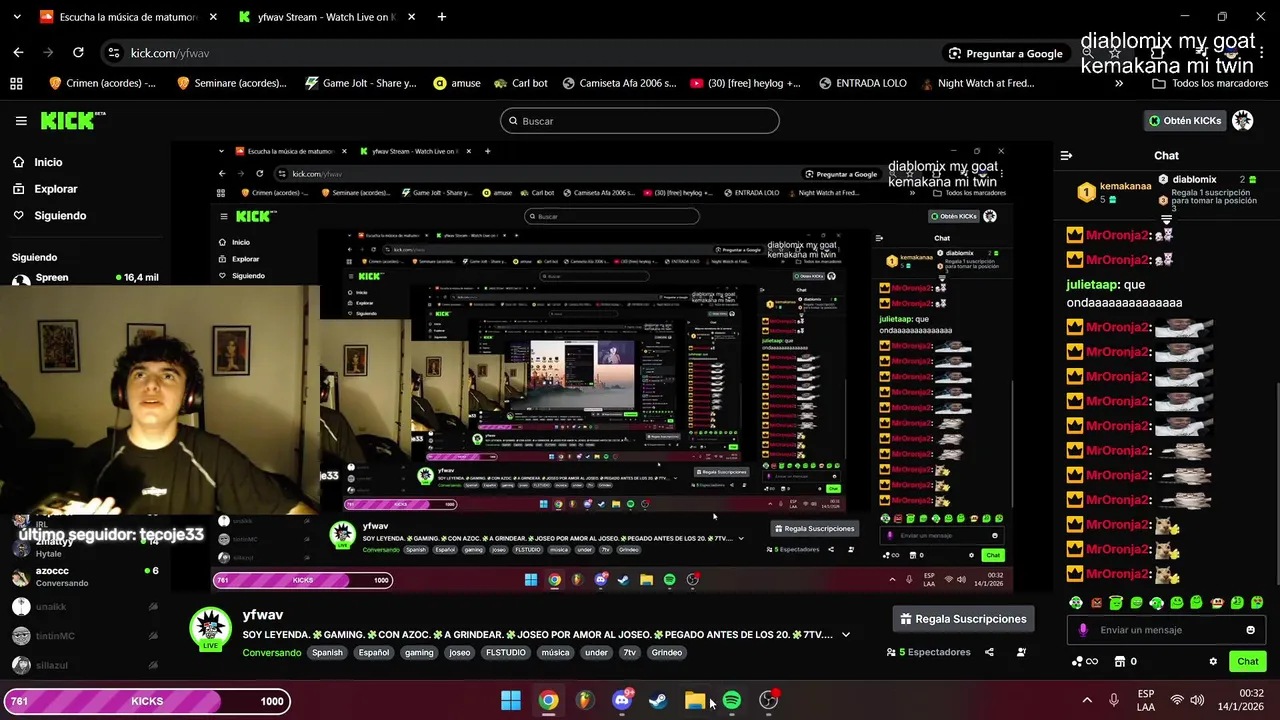Open FL Studio from the taskbar
Image resolution: width=1280 pixels, height=720 pixels.
point(585,700)
